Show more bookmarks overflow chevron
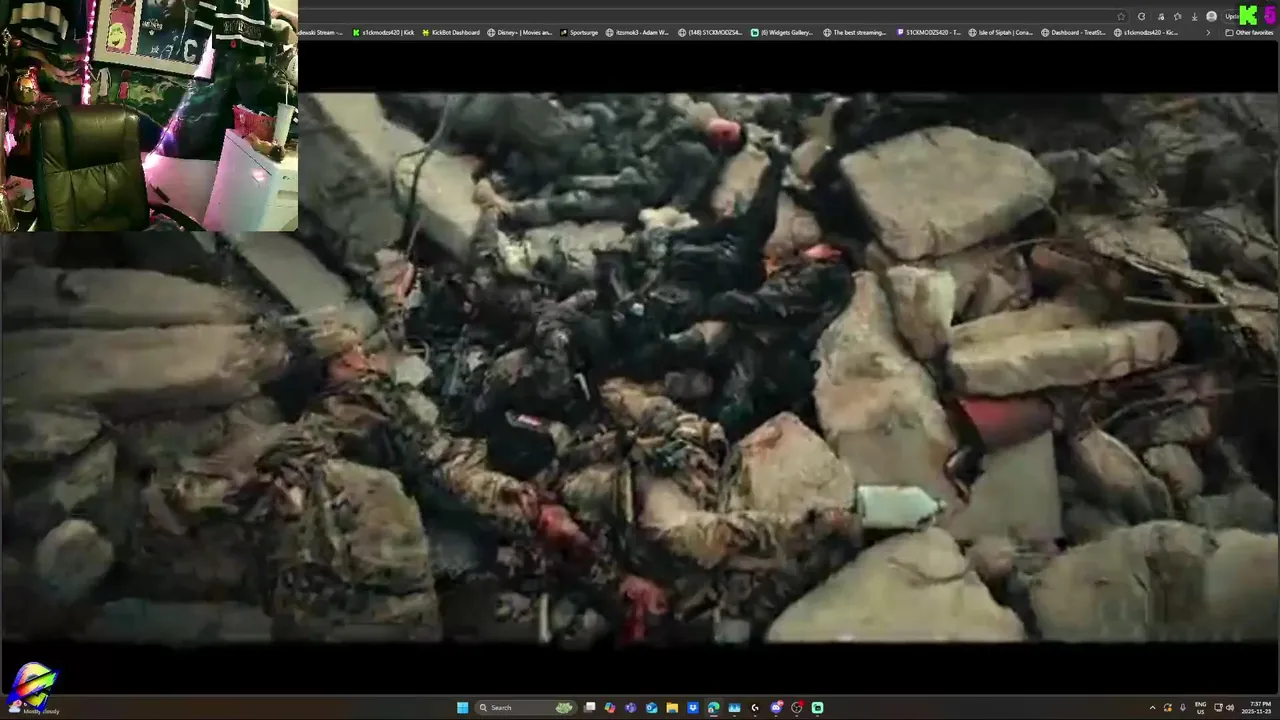1280x720 pixels. [1208, 32]
